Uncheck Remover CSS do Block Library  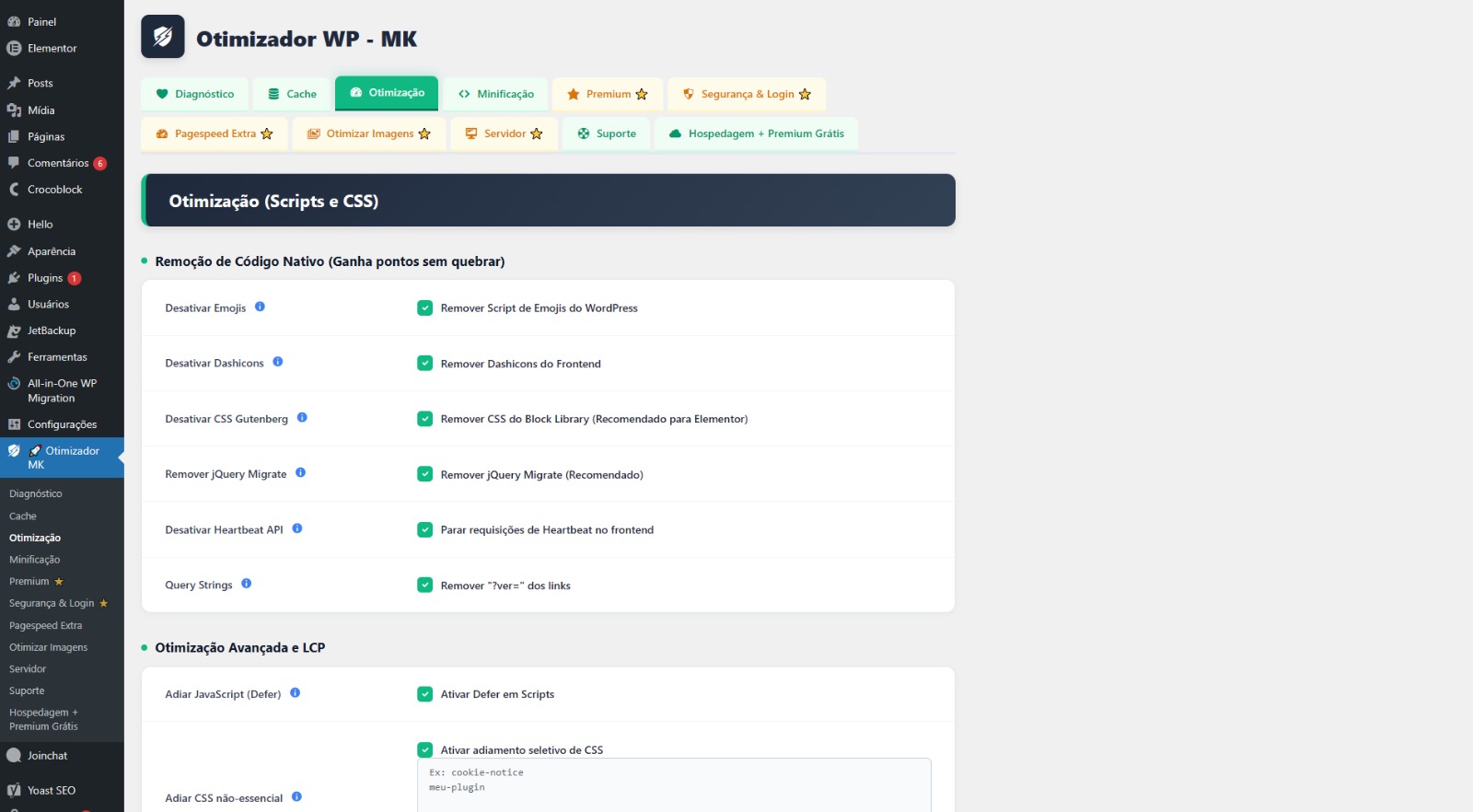tap(424, 419)
